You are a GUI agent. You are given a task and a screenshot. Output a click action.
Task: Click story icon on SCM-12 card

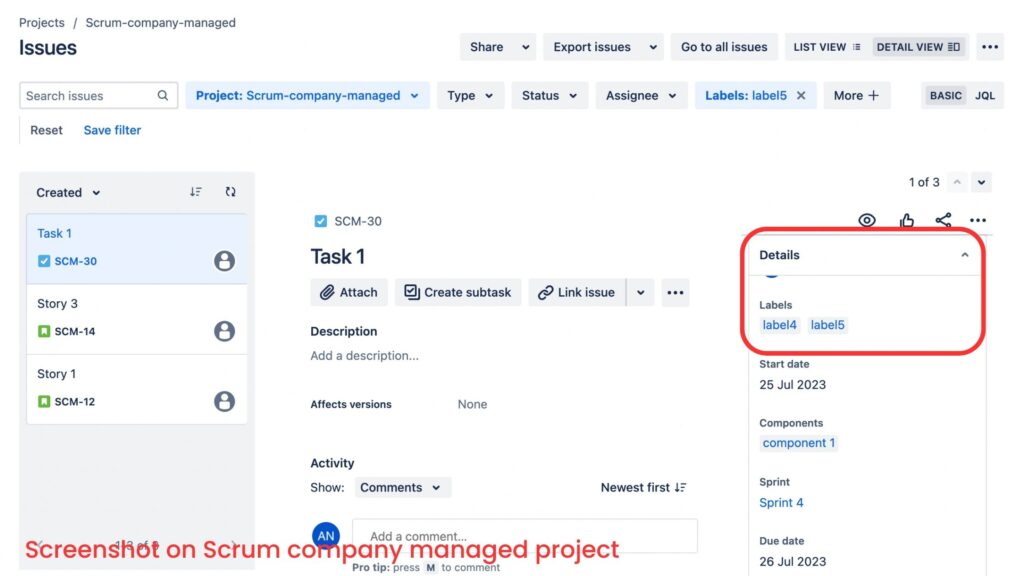coord(44,401)
